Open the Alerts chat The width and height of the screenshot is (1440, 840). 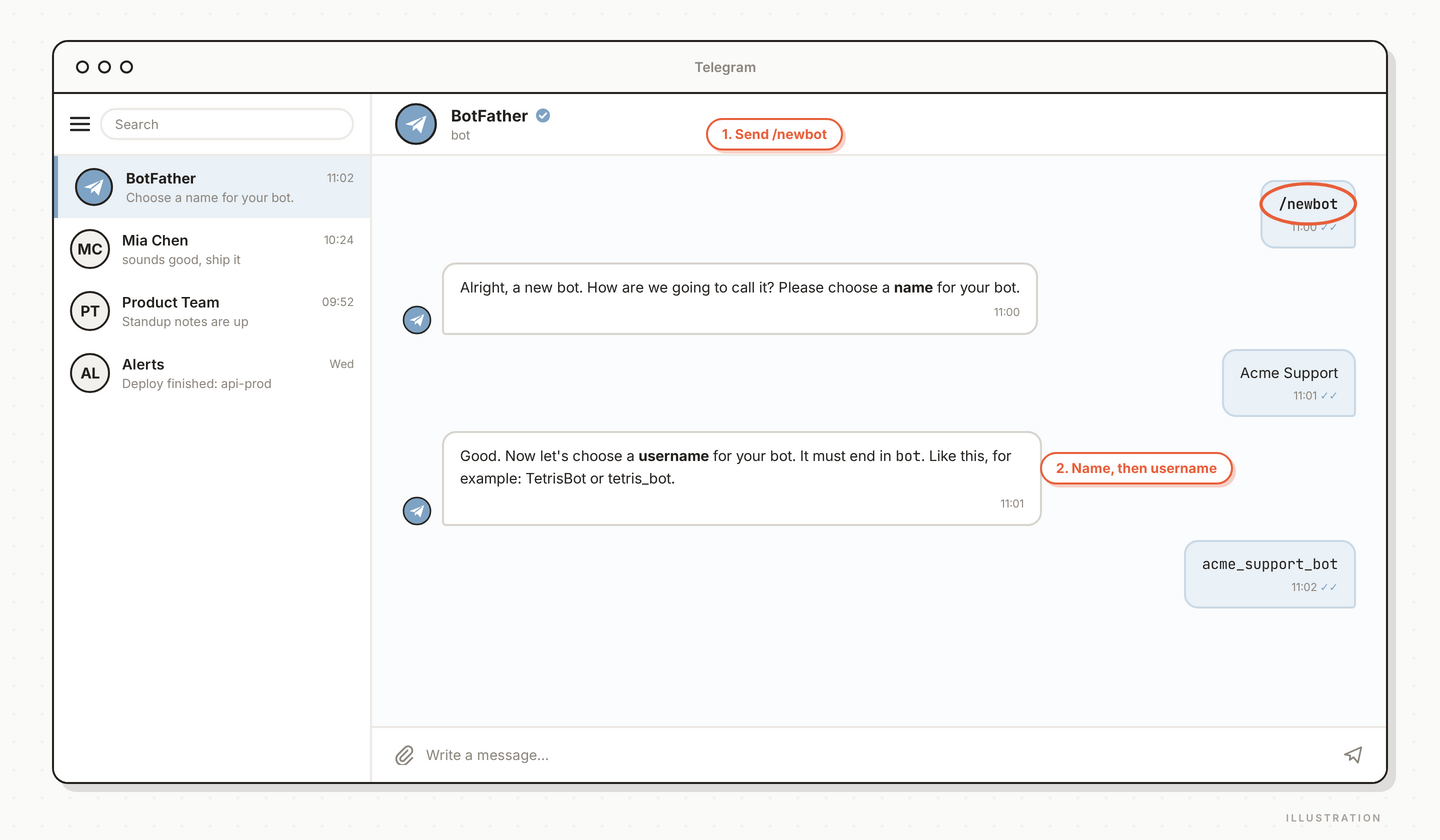pyautogui.click(x=212, y=373)
